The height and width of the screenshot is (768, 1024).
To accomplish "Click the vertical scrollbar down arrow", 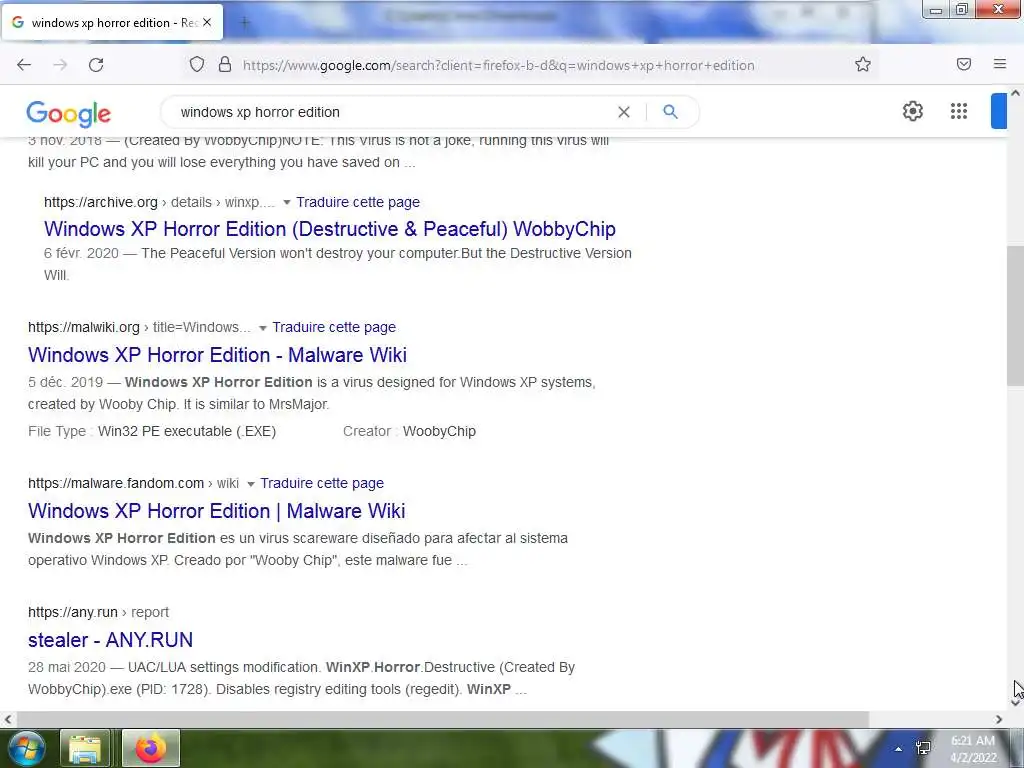I will pos(1016,703).
